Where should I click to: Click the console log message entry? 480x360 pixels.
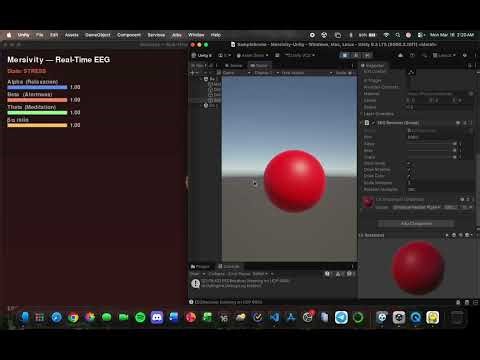[272, 283]
